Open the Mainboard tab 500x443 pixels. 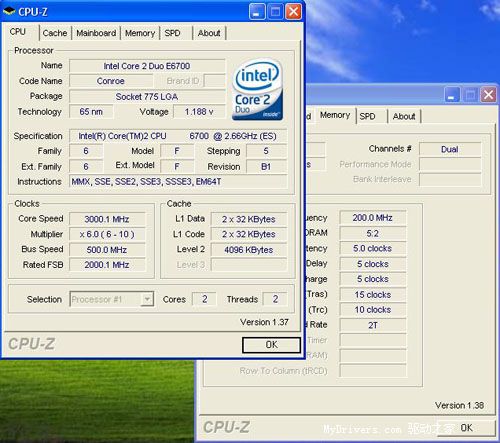click(x=96, y=33)
